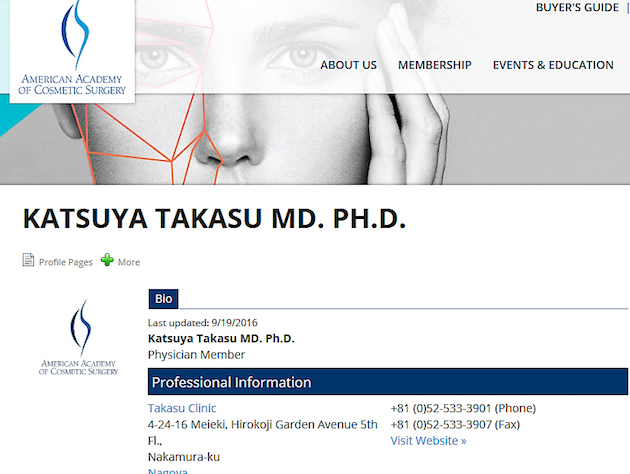Follow the Visit Website link
Image resolution: width=630 pixels, height=474 pixels.
click(x=428, y=441)
